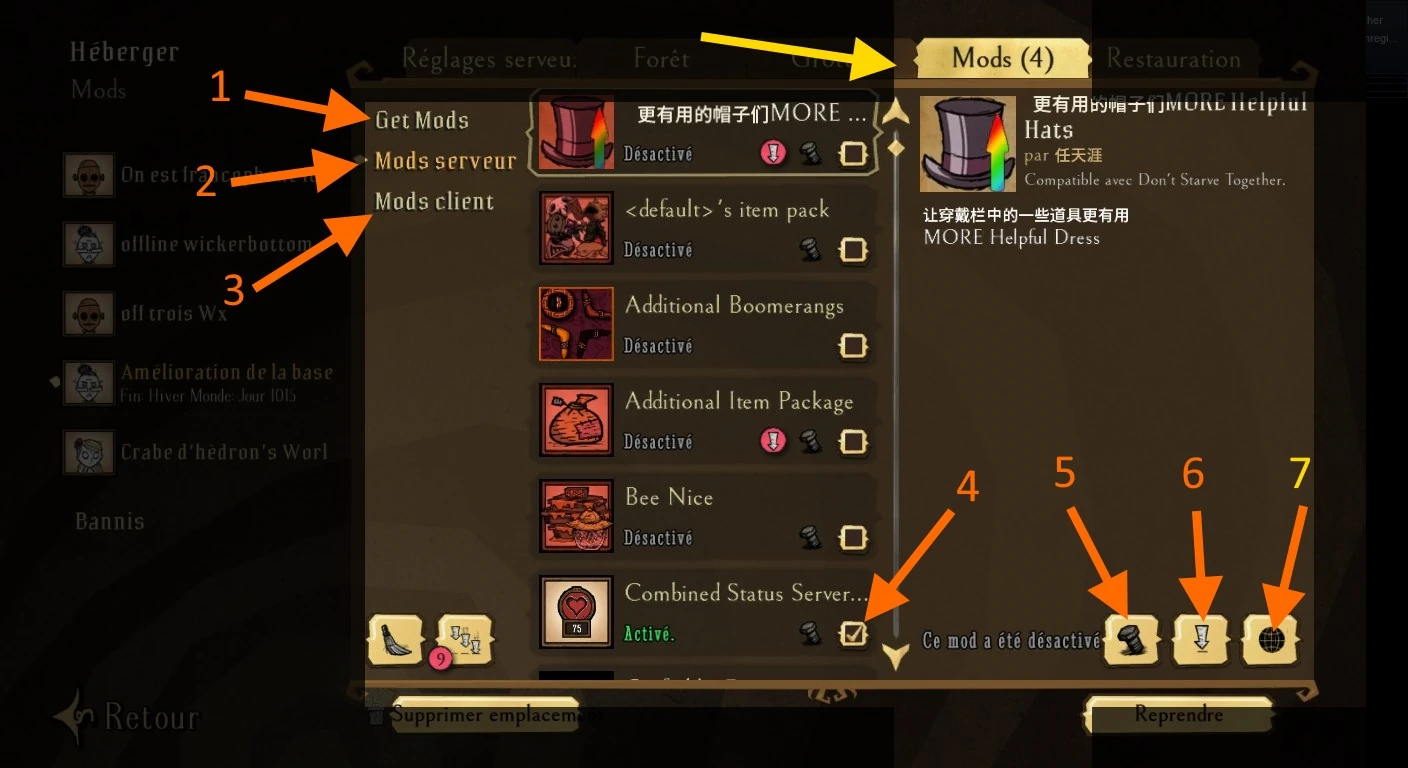The image size is (1408, 768).
Task: Click the mod list scrollbar diamond handle
Action: coord(896,147)
